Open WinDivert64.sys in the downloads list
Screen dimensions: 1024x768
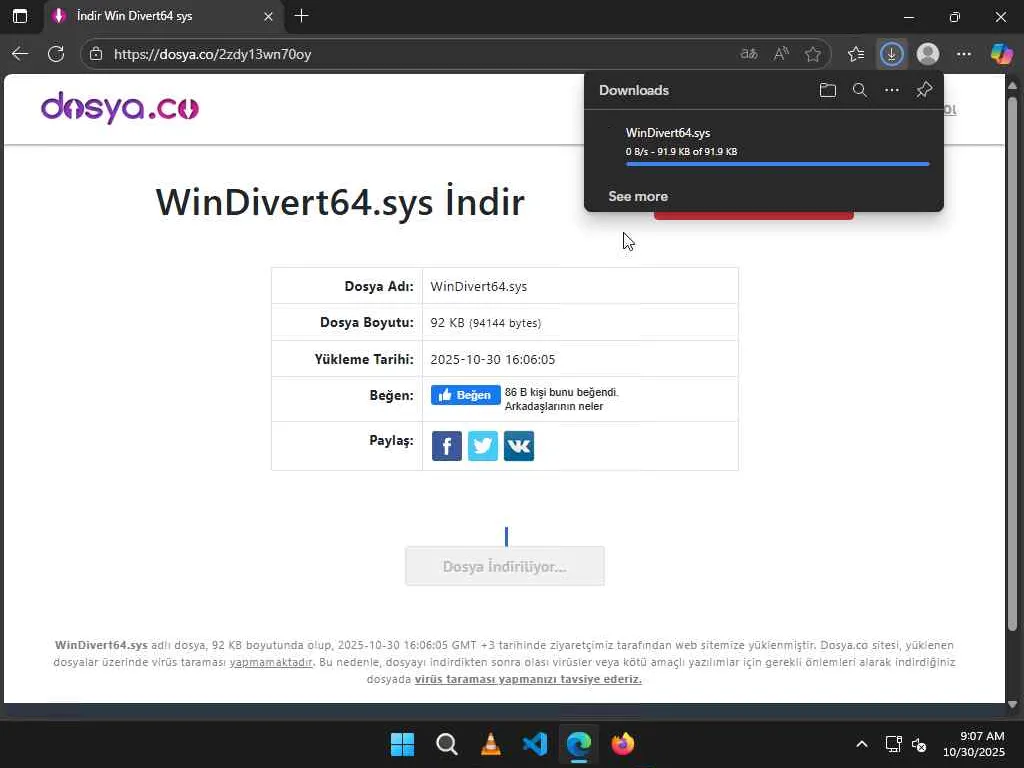[x=667, y=133]
